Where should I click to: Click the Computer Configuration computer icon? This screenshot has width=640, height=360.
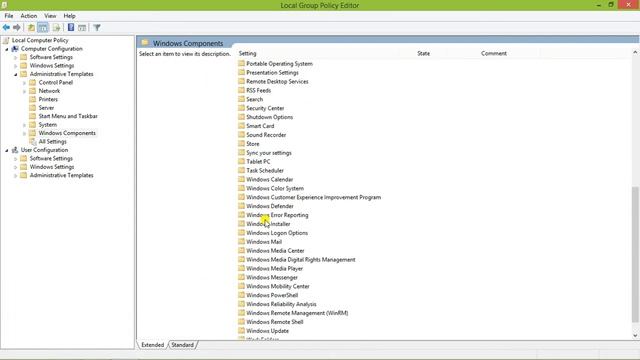click(15, 49)
